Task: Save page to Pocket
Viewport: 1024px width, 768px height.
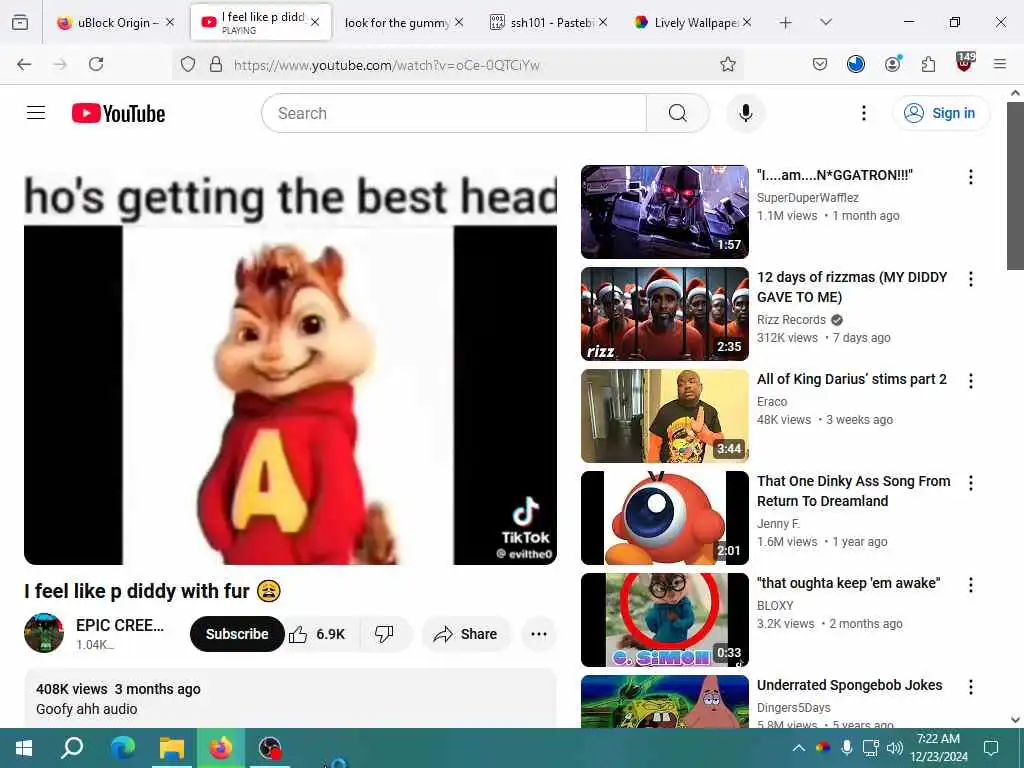Action: point(820,64)
